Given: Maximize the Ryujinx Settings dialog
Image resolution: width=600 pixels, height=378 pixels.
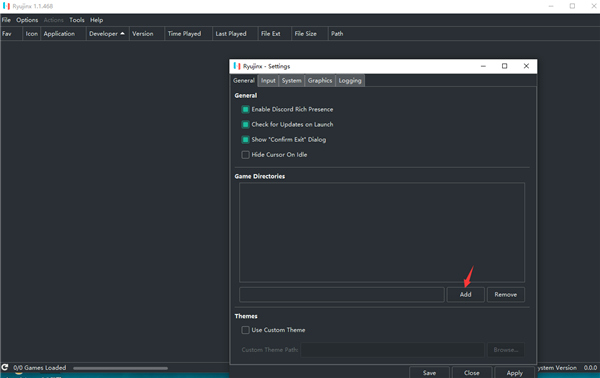Looking at the screenshot, I should pyautogui.click(x=504, y=66).
